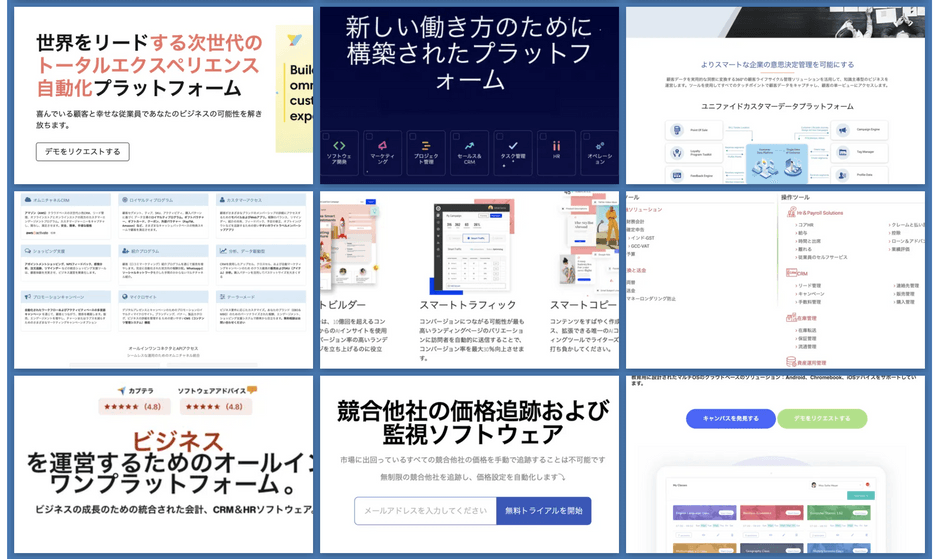Click the people icon for HR
The height and width of the screenshot is (559, 940).
[x=556, y=145]
